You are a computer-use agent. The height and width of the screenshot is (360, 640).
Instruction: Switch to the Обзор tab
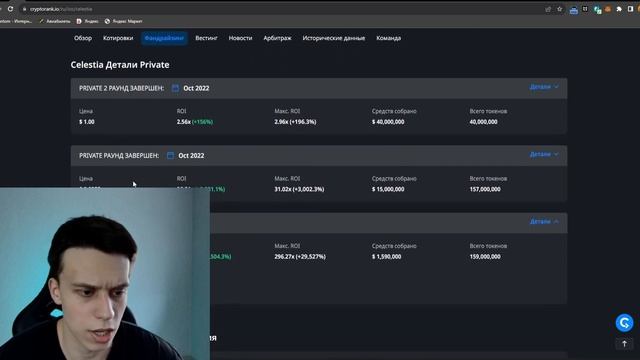tap(83, 38)
